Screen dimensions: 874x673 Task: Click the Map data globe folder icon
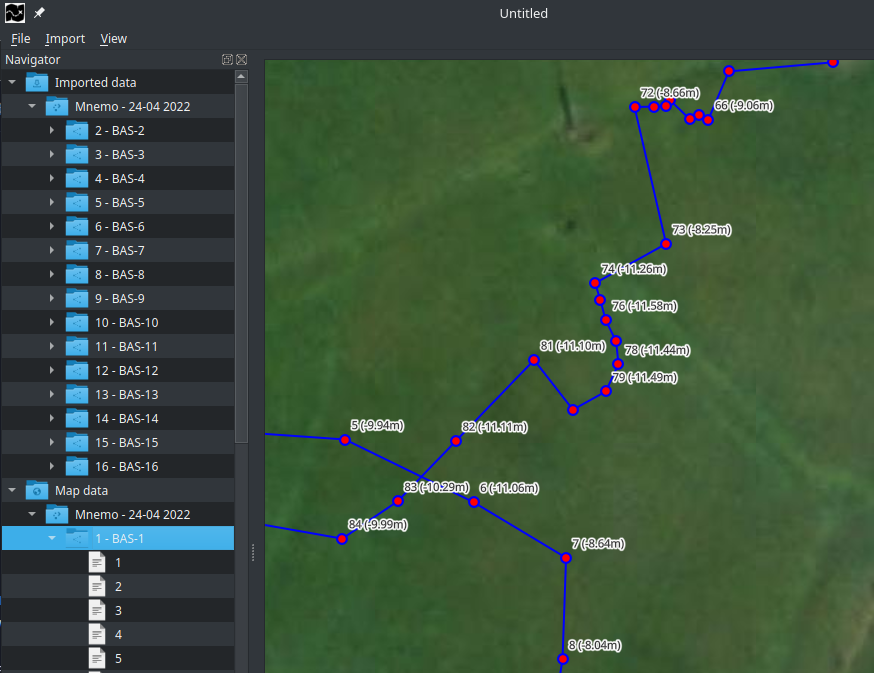[37, 490]
